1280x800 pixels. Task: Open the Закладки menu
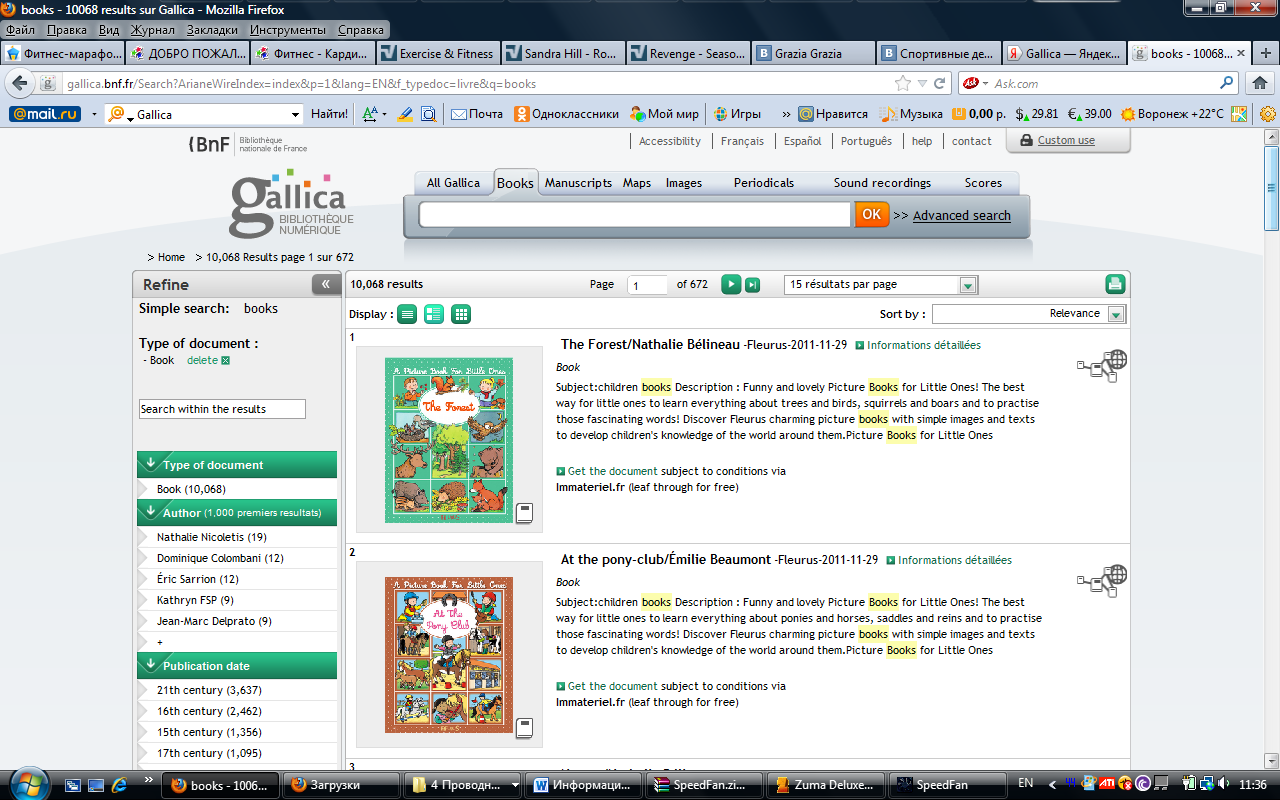point(212,30)
